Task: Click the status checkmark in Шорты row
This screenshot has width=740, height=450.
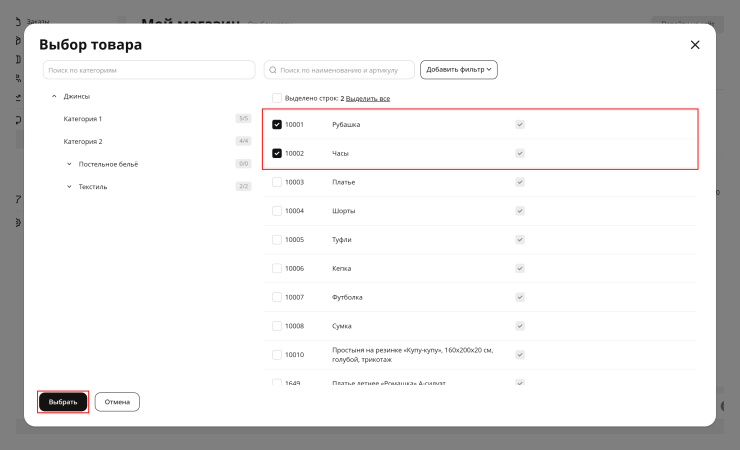Action: tap(520, 211)
